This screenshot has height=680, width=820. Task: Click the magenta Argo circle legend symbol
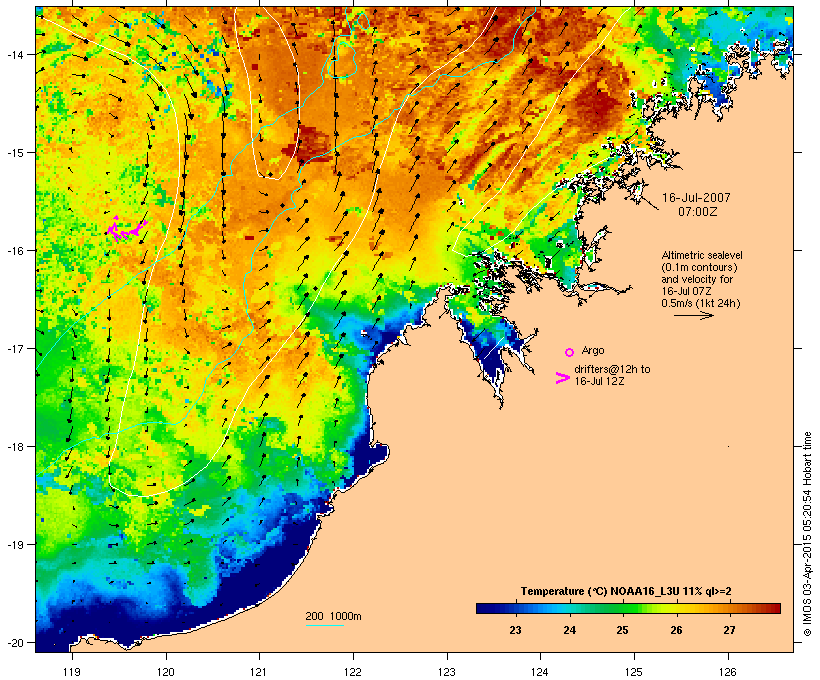(x=570, y=352)
